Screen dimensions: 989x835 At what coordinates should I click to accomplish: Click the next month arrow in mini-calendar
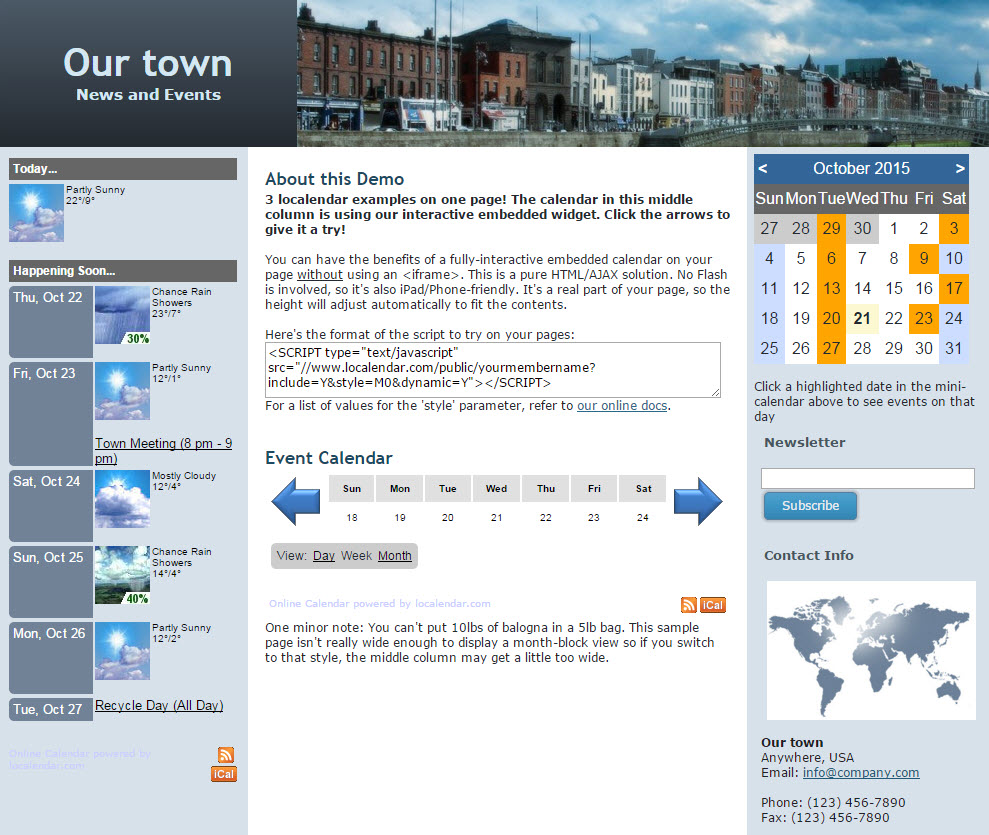point(959,168)
